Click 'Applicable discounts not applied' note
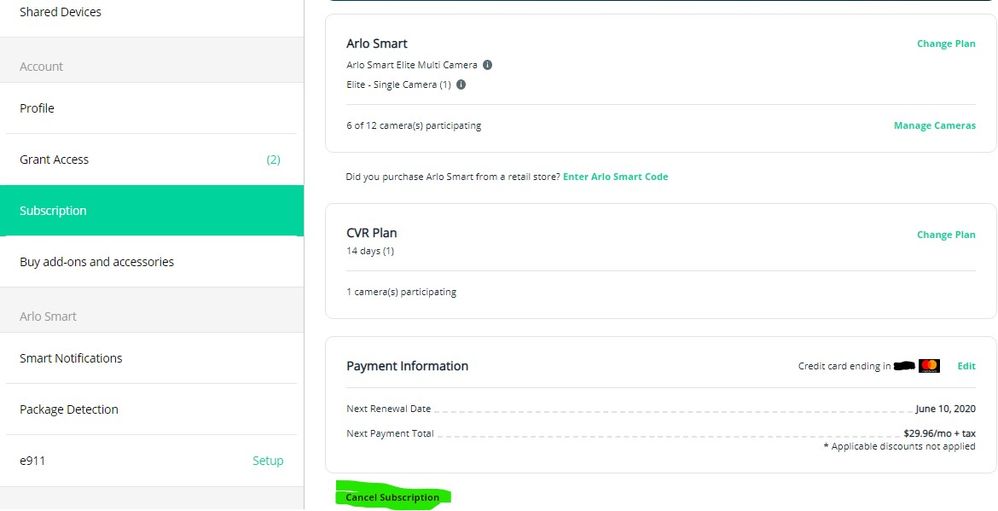The width and height of the screenshot is (998, 511). (899, 447)
